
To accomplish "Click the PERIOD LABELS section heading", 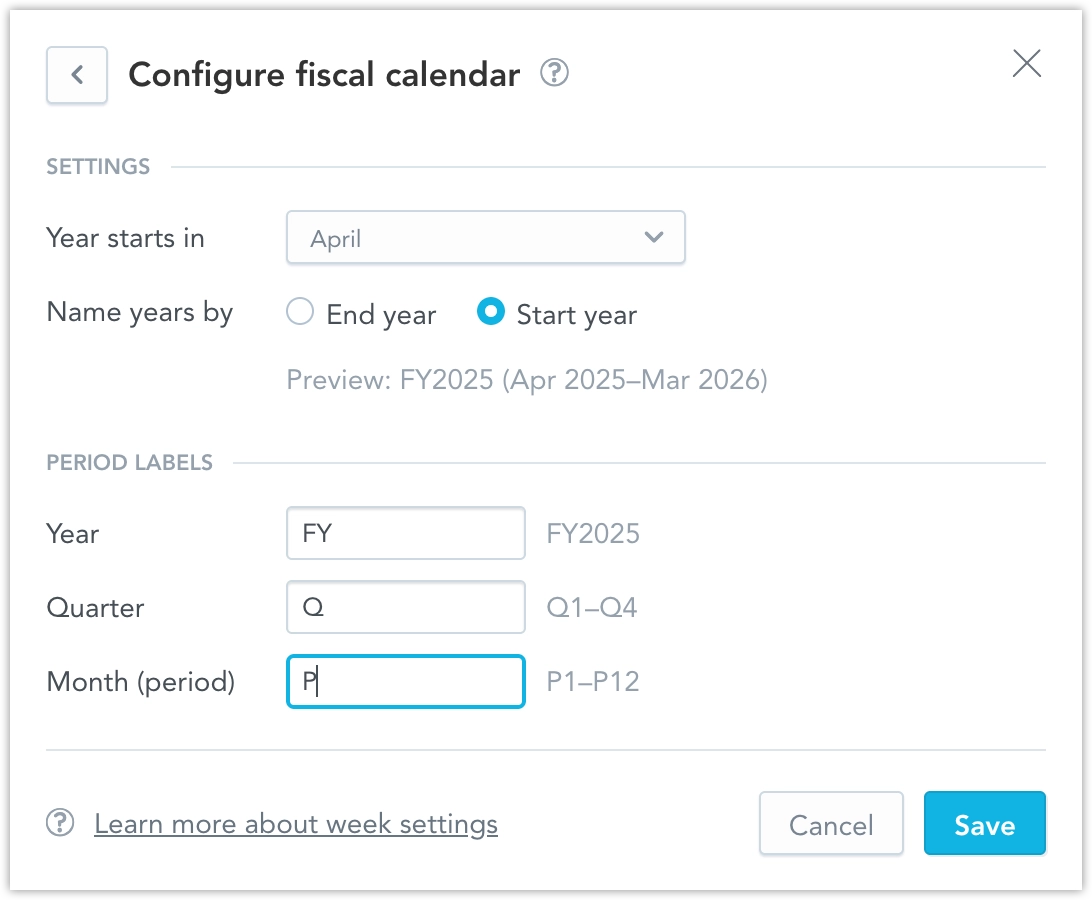I will click(129, 462).
